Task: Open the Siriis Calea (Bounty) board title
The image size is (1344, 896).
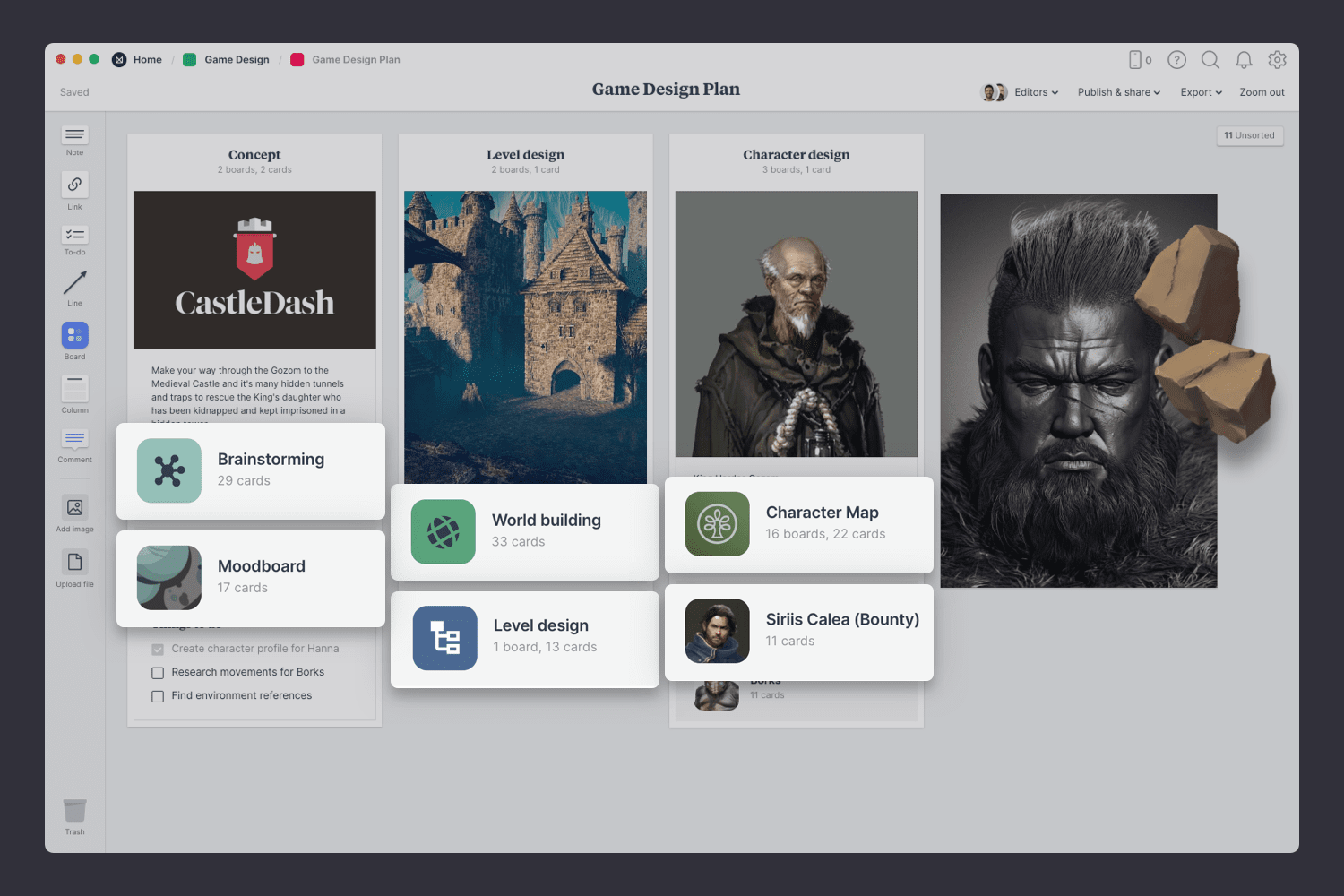Action: pos(843,619)
